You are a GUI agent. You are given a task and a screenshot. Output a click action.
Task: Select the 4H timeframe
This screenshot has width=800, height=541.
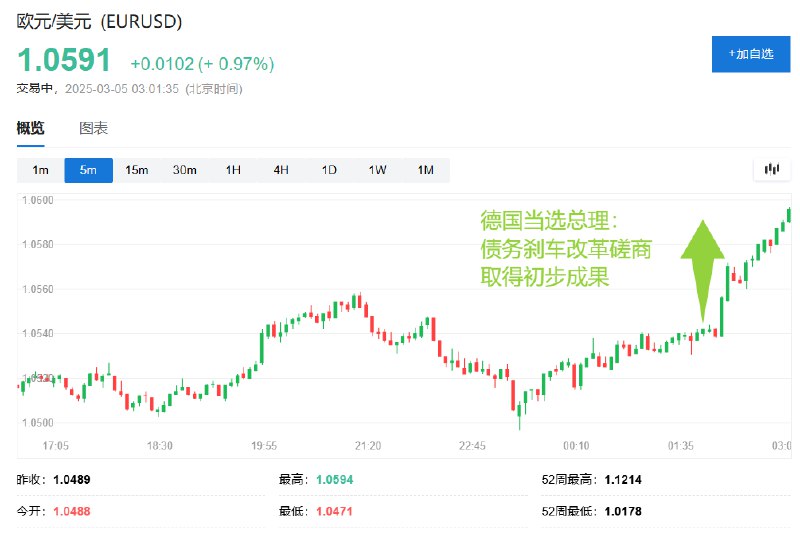[281, 170]
